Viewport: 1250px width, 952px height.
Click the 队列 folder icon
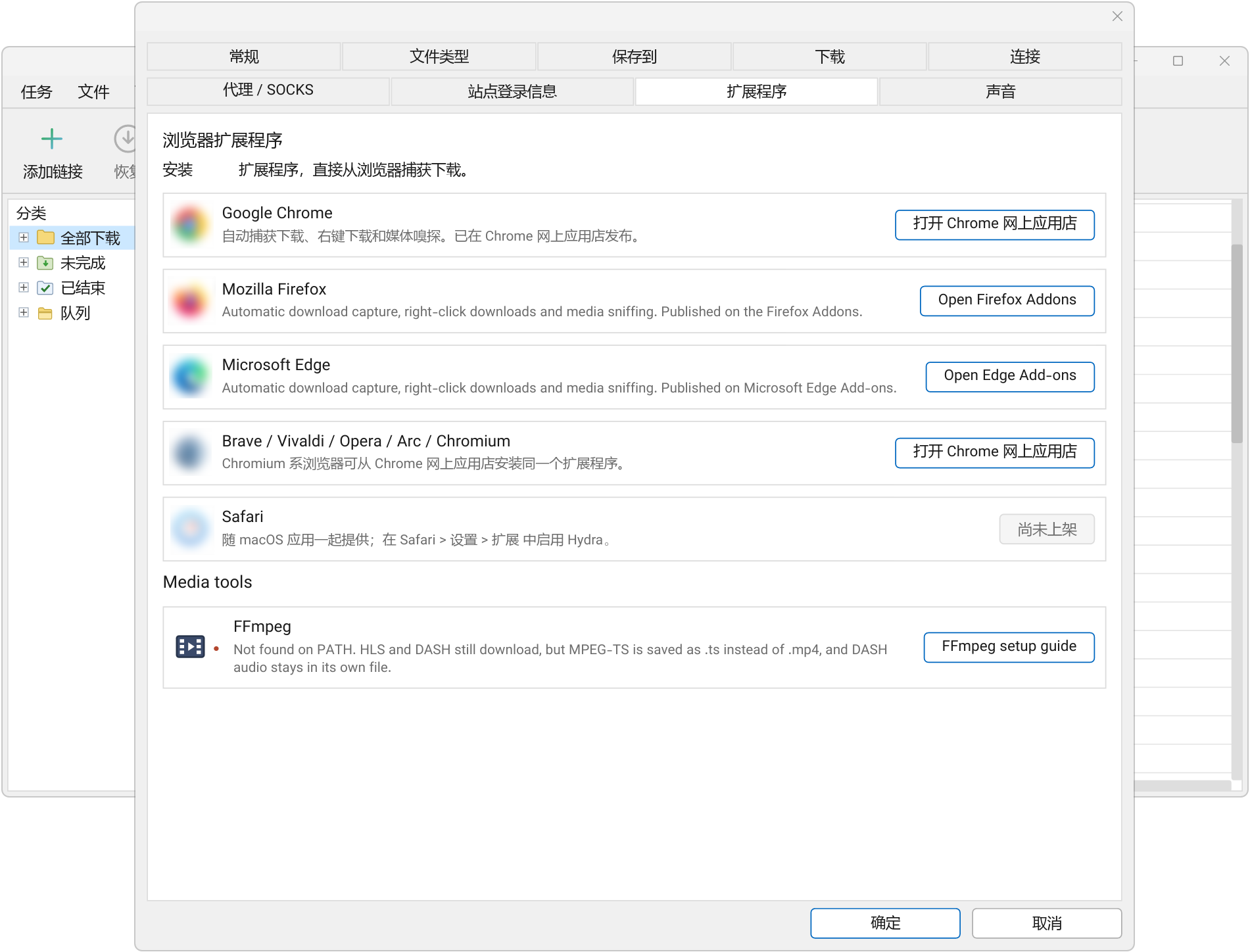tap(45, 313)
